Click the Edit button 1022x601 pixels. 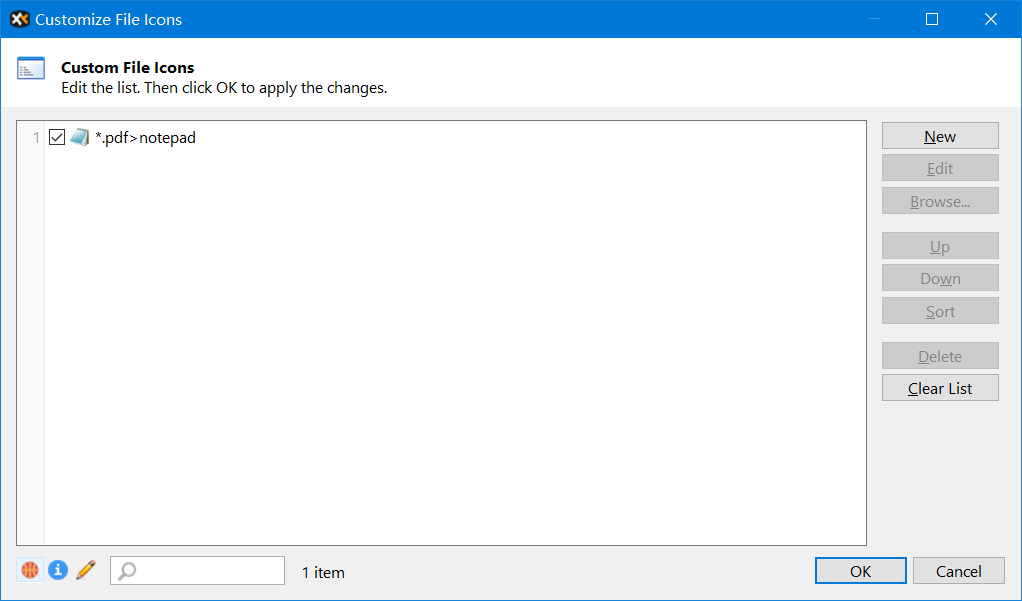(x=940, y=168)
